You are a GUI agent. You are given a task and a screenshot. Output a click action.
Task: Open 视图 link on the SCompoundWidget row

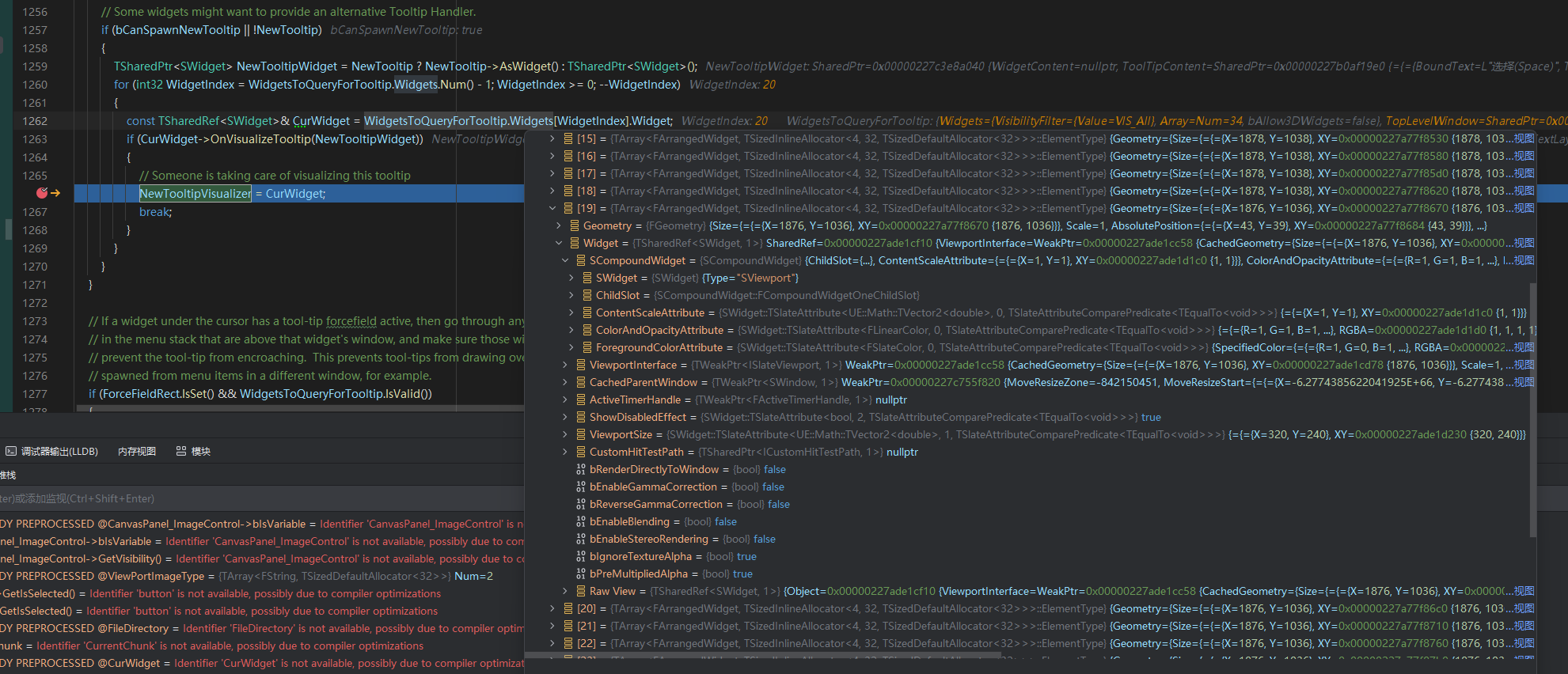tap(1524, 260)
